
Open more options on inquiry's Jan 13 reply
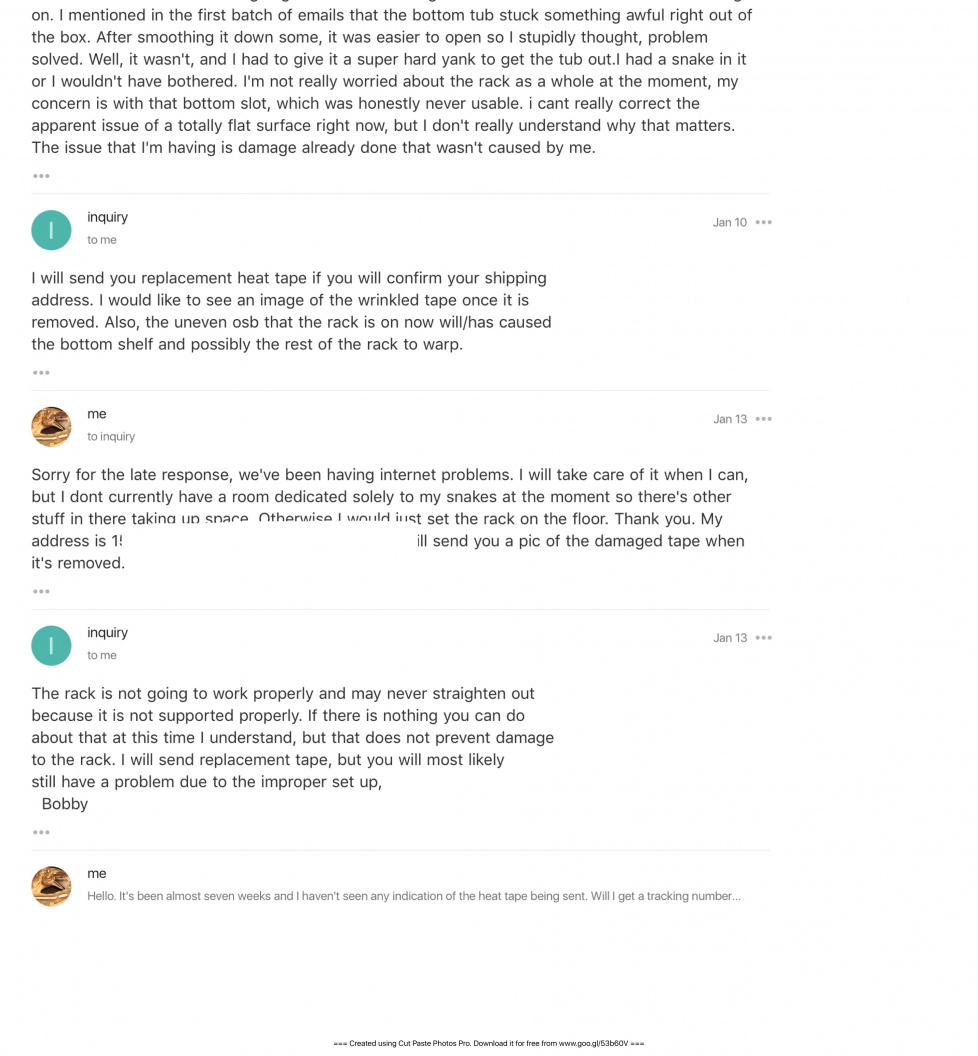[763, 638]
